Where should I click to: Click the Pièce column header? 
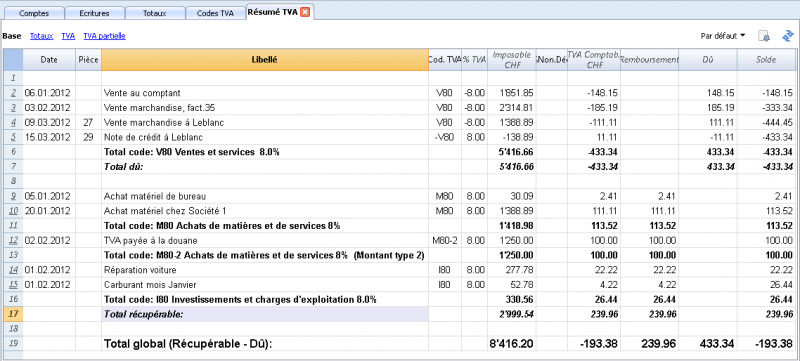coord(89,60)
